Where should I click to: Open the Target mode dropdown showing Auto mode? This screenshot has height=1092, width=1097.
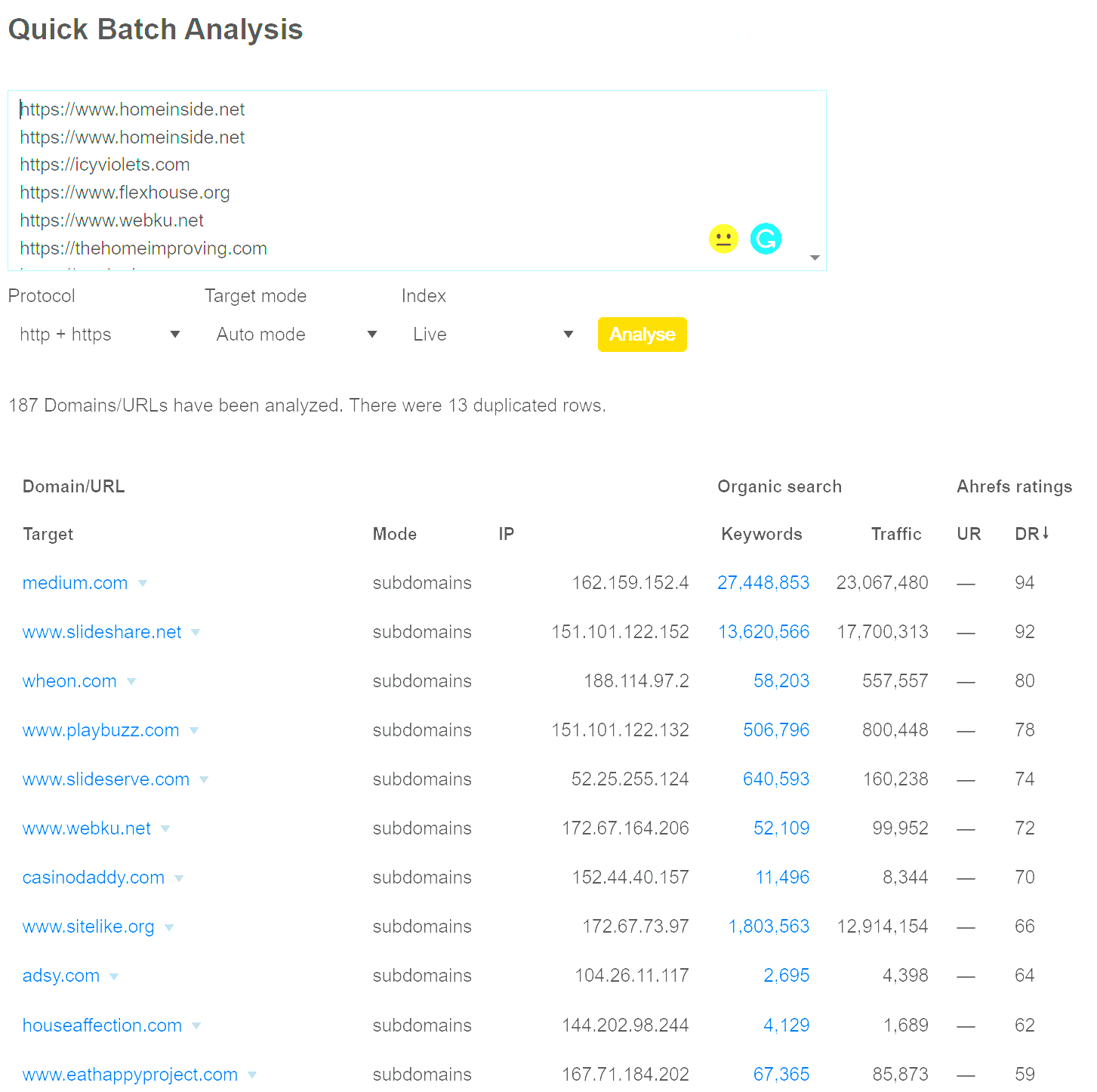[x=297, y=335]
